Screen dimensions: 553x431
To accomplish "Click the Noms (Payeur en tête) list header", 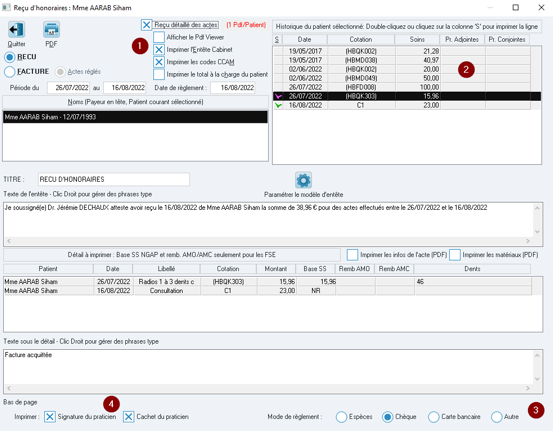I will [x=135, y=102].
